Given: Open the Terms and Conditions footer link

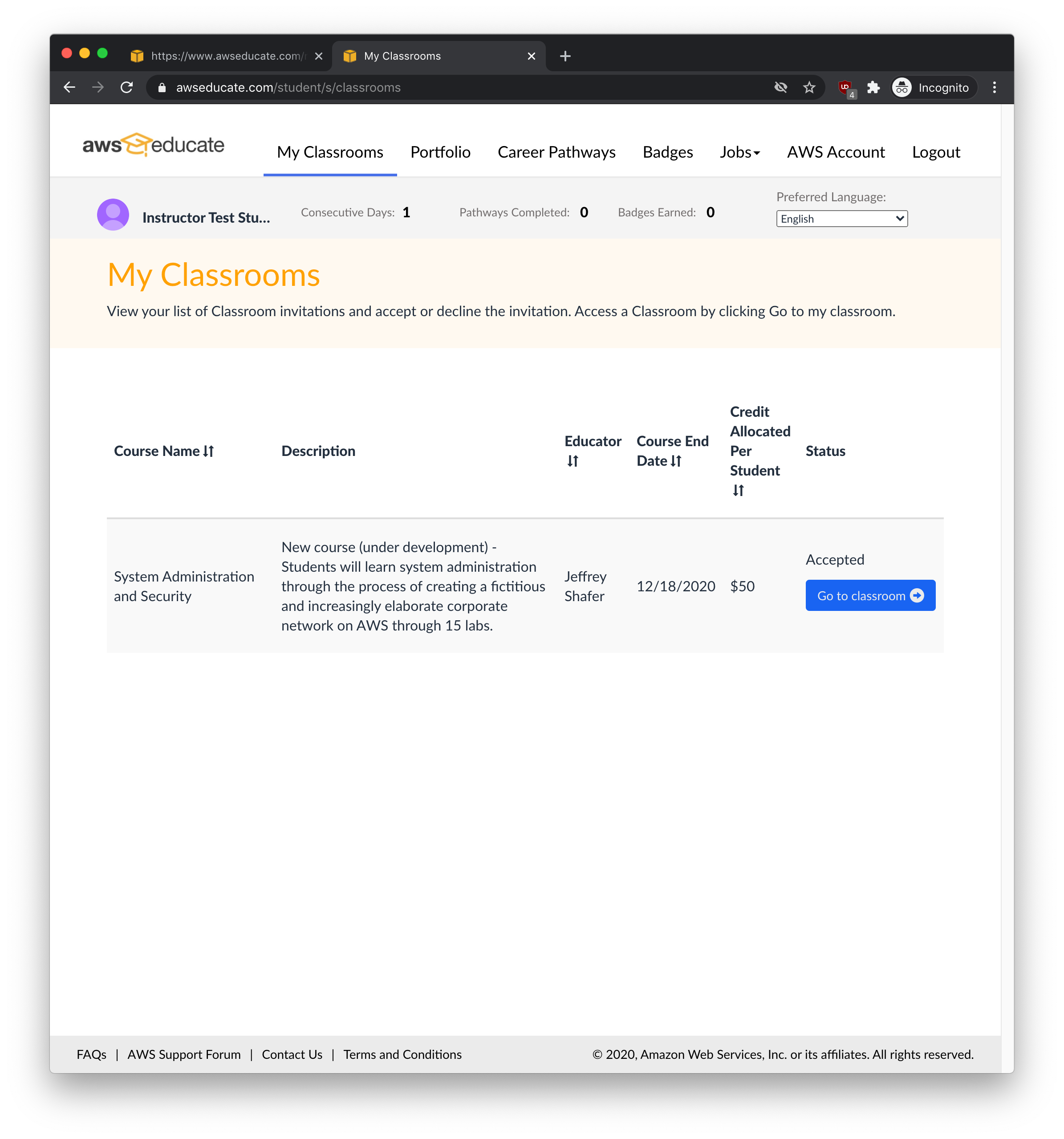Looking at the screenshot, I should [402, 1054].
